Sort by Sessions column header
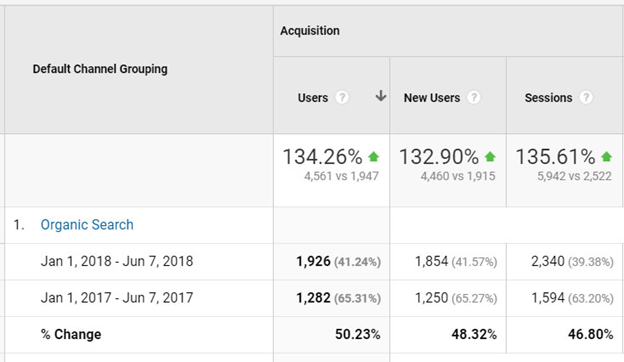 point(548,98)
